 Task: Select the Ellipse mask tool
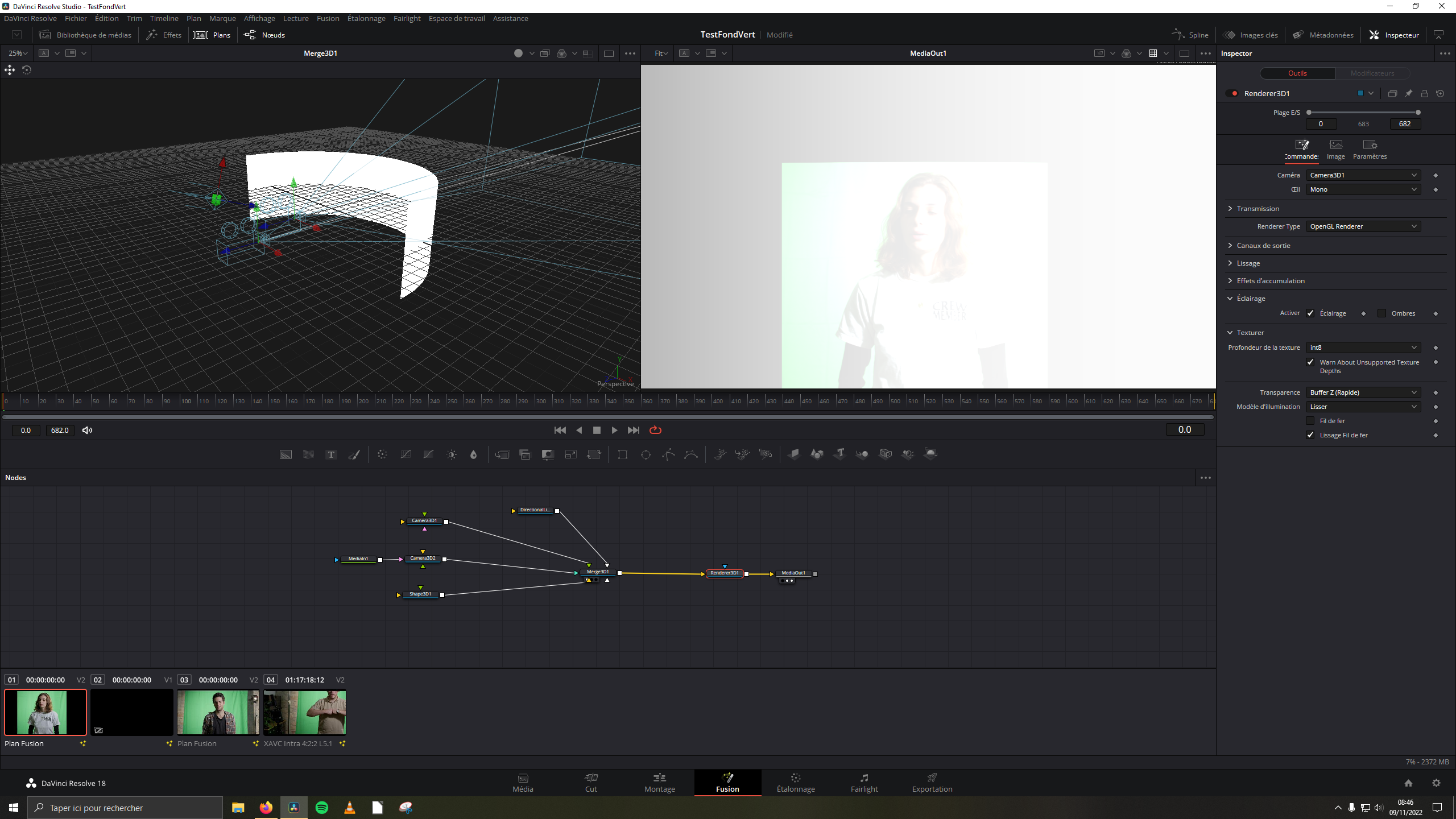point(646,454)
